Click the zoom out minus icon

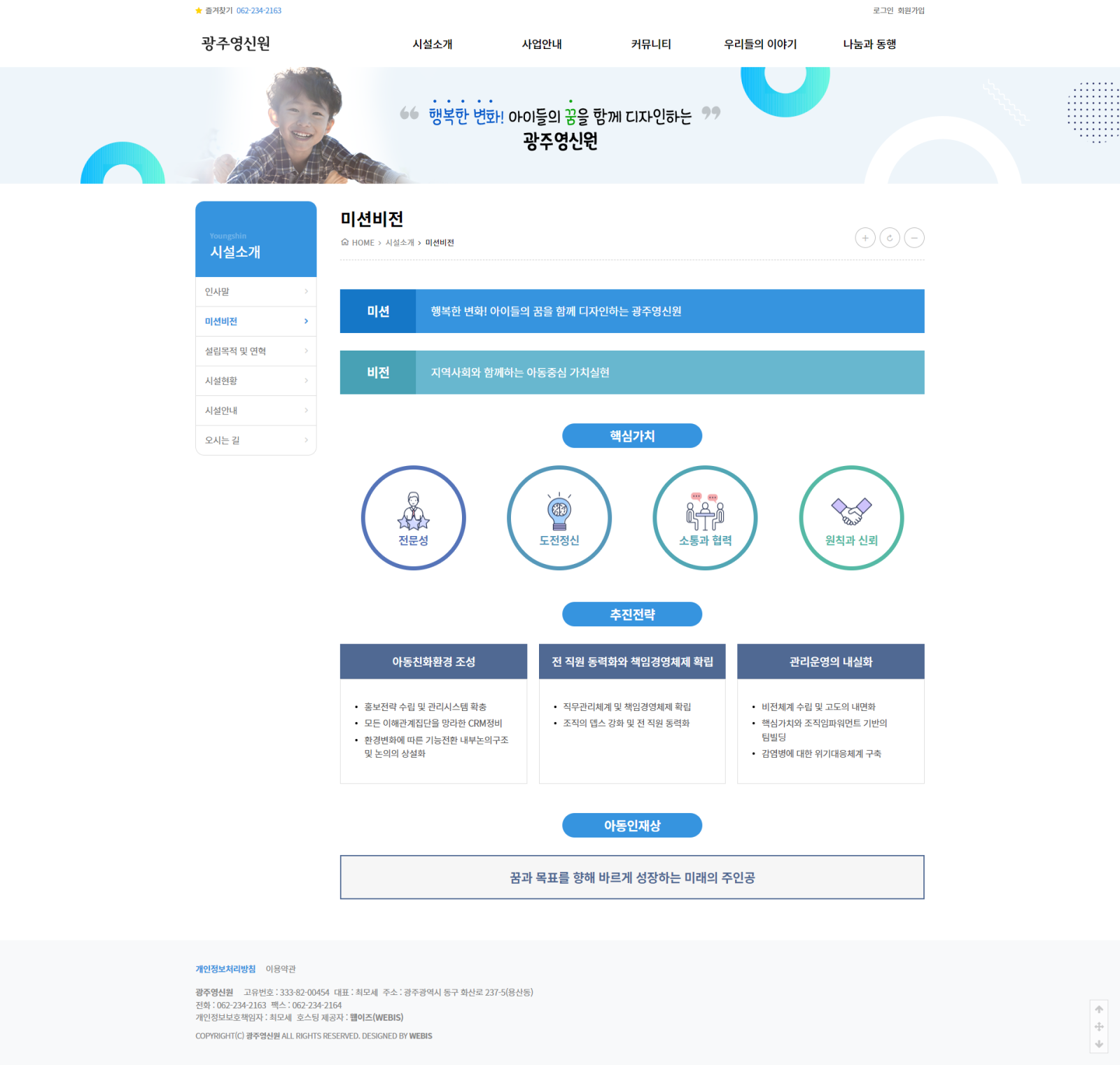pos(914,238)
